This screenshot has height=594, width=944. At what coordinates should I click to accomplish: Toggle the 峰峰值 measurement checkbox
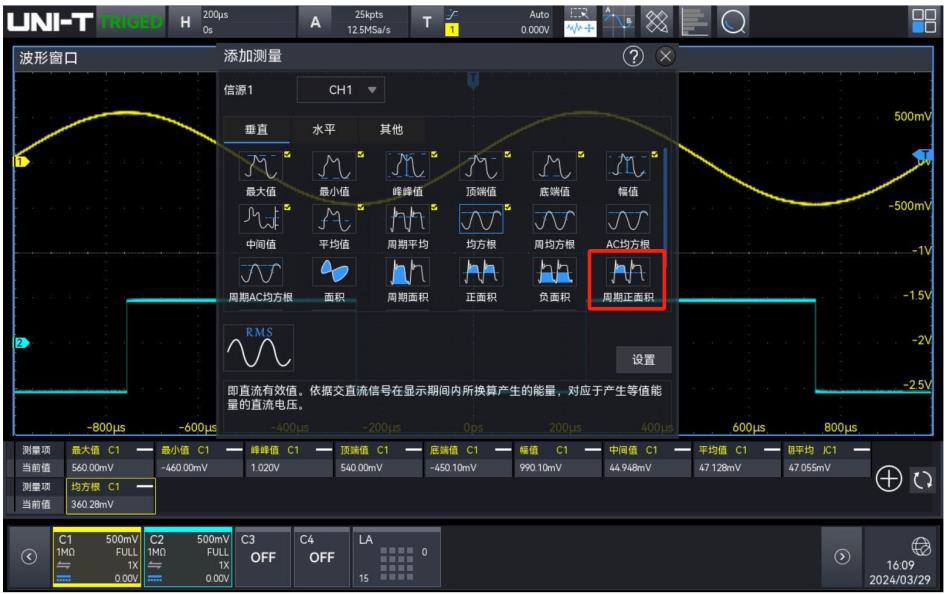point(407,167)
